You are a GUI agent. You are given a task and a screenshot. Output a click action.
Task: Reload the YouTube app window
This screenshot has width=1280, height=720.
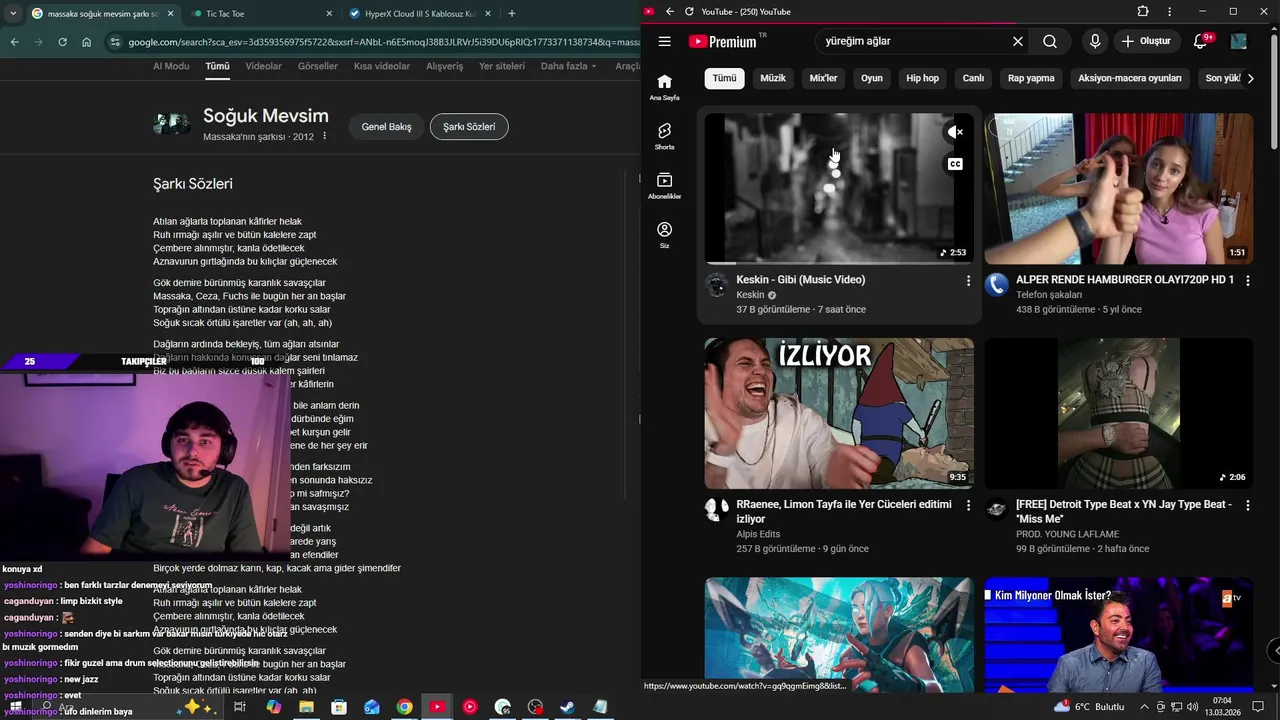click(x=689, y=11)
